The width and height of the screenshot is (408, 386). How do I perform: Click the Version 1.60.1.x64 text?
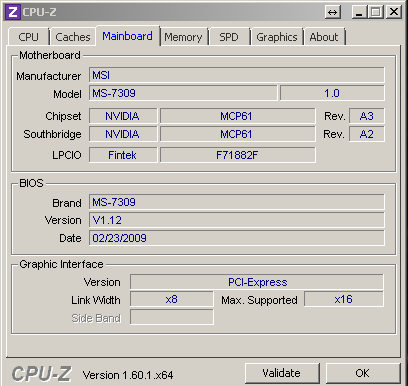tap(128, 375)
